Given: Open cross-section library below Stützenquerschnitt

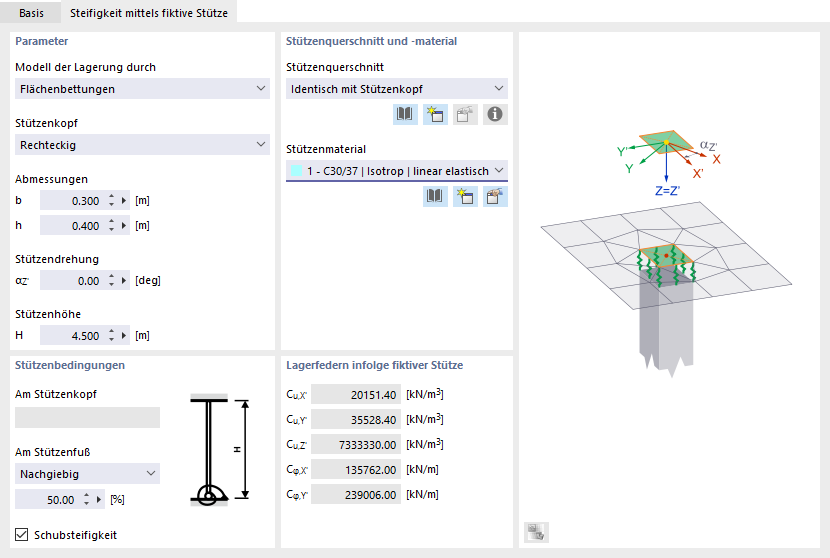Looking at the screenshot, I should tap(405, 114).
